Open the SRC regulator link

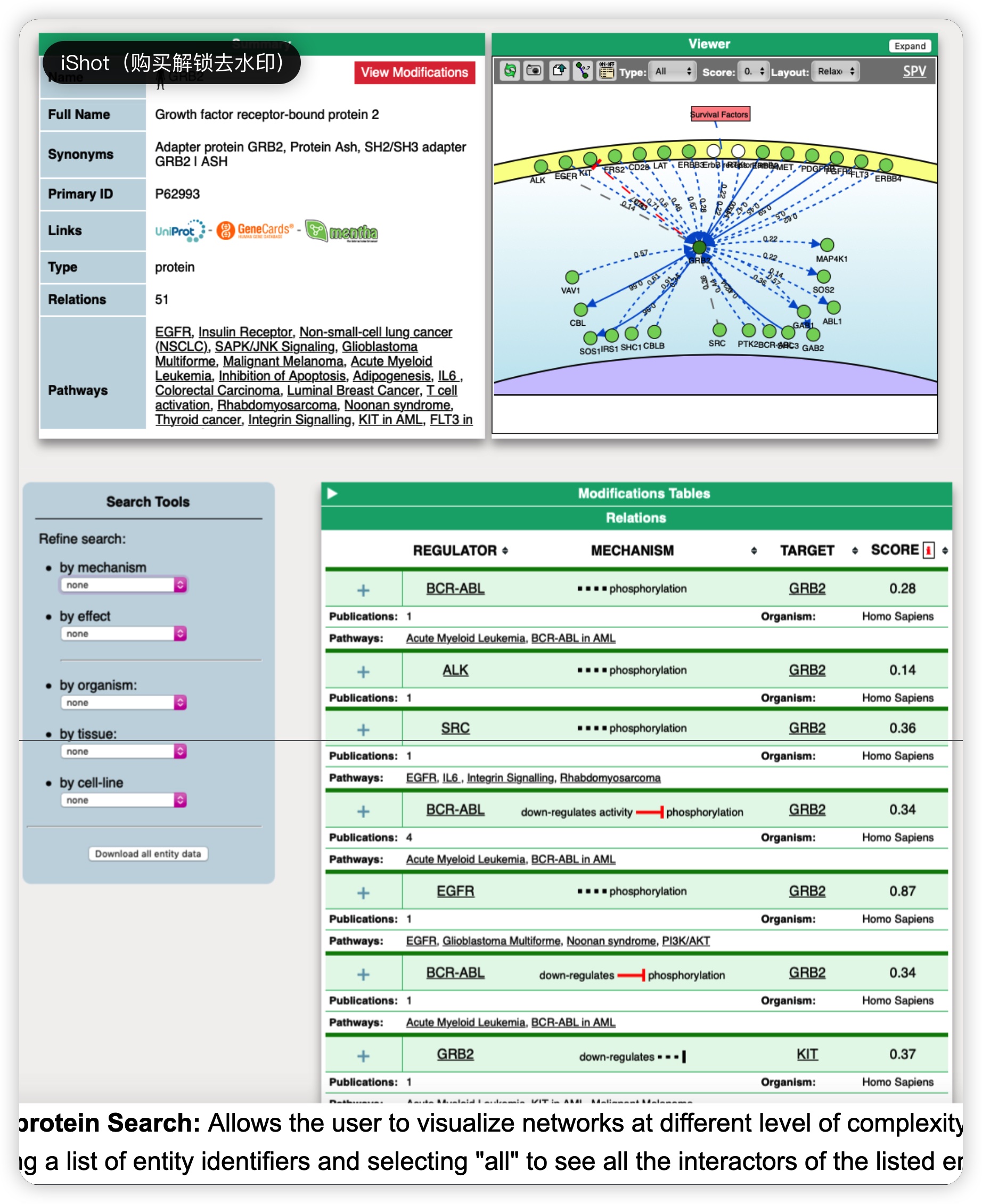point(455,728)
